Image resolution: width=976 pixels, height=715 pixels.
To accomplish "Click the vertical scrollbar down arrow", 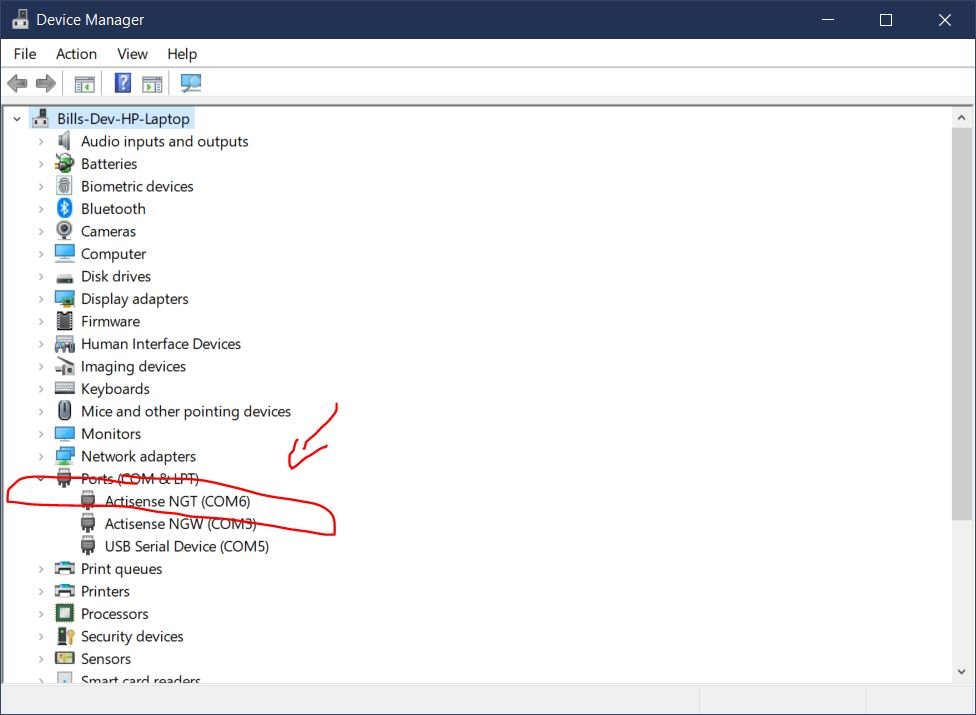I will tap(962, 671).
